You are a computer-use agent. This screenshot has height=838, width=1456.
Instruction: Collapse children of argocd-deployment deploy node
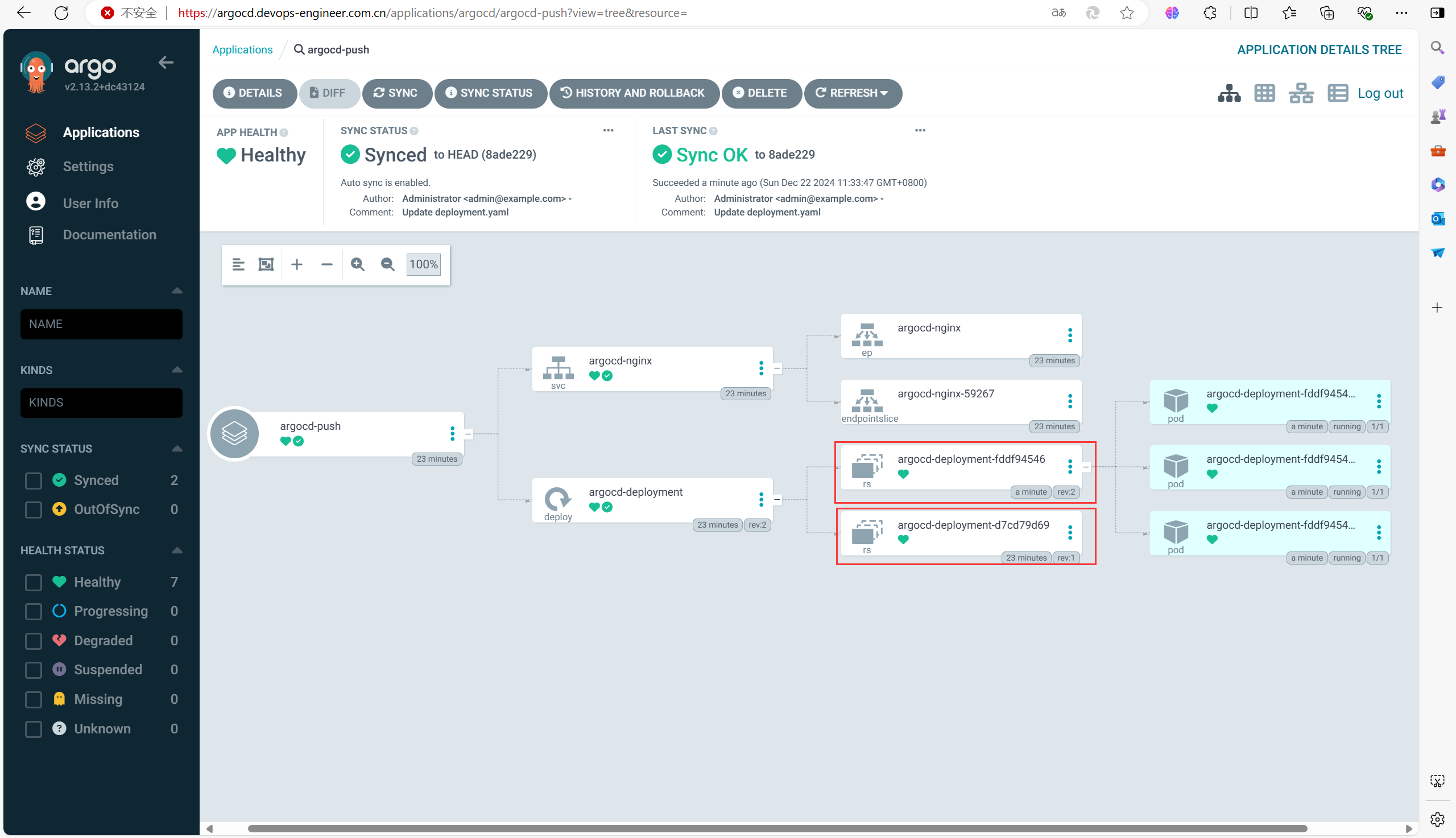[x=777, y=500]
